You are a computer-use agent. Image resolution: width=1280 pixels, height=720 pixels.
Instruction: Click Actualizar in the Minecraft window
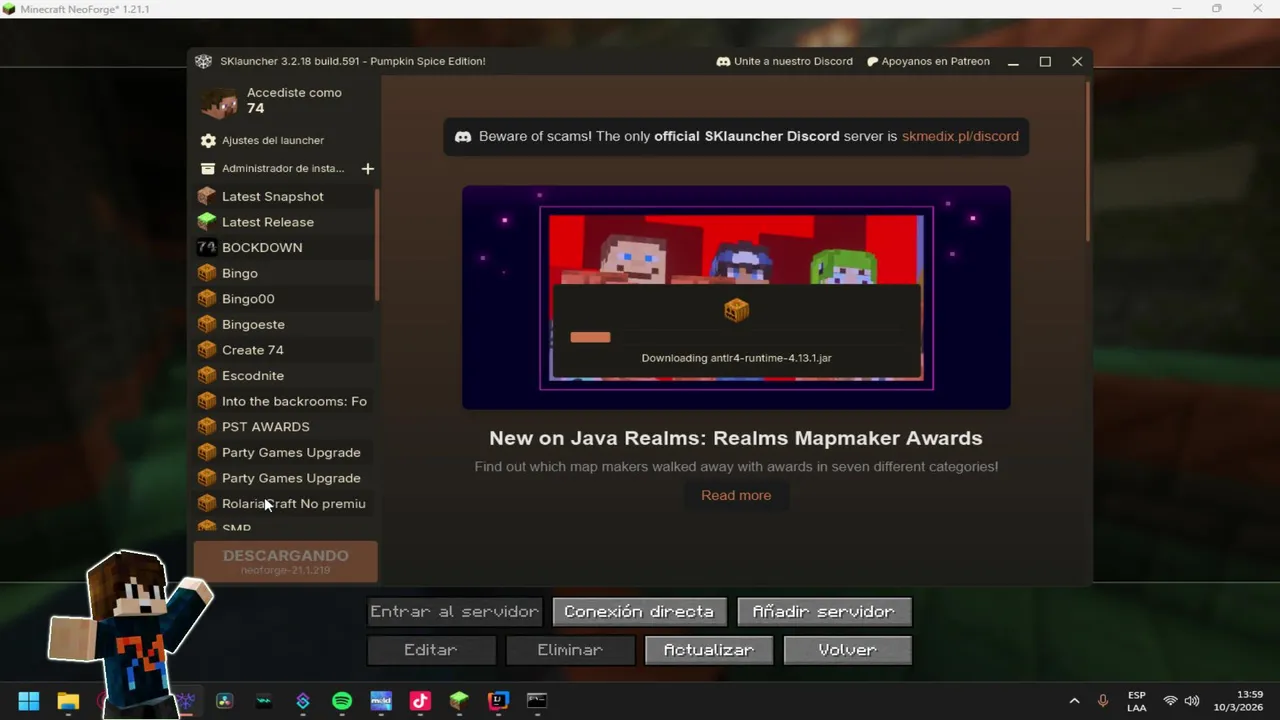[709, 650]
